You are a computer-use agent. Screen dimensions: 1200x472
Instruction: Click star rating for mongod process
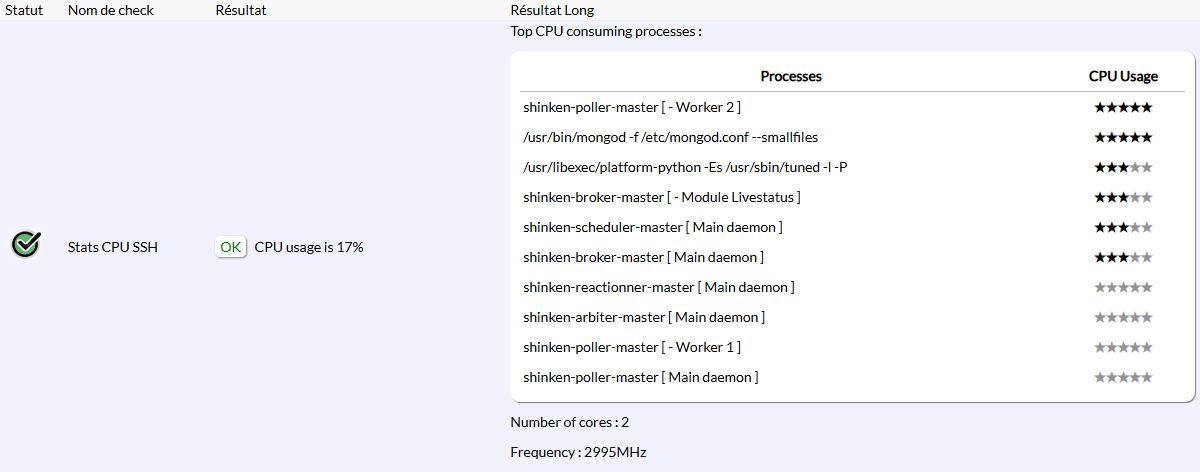pos(1123,137)
